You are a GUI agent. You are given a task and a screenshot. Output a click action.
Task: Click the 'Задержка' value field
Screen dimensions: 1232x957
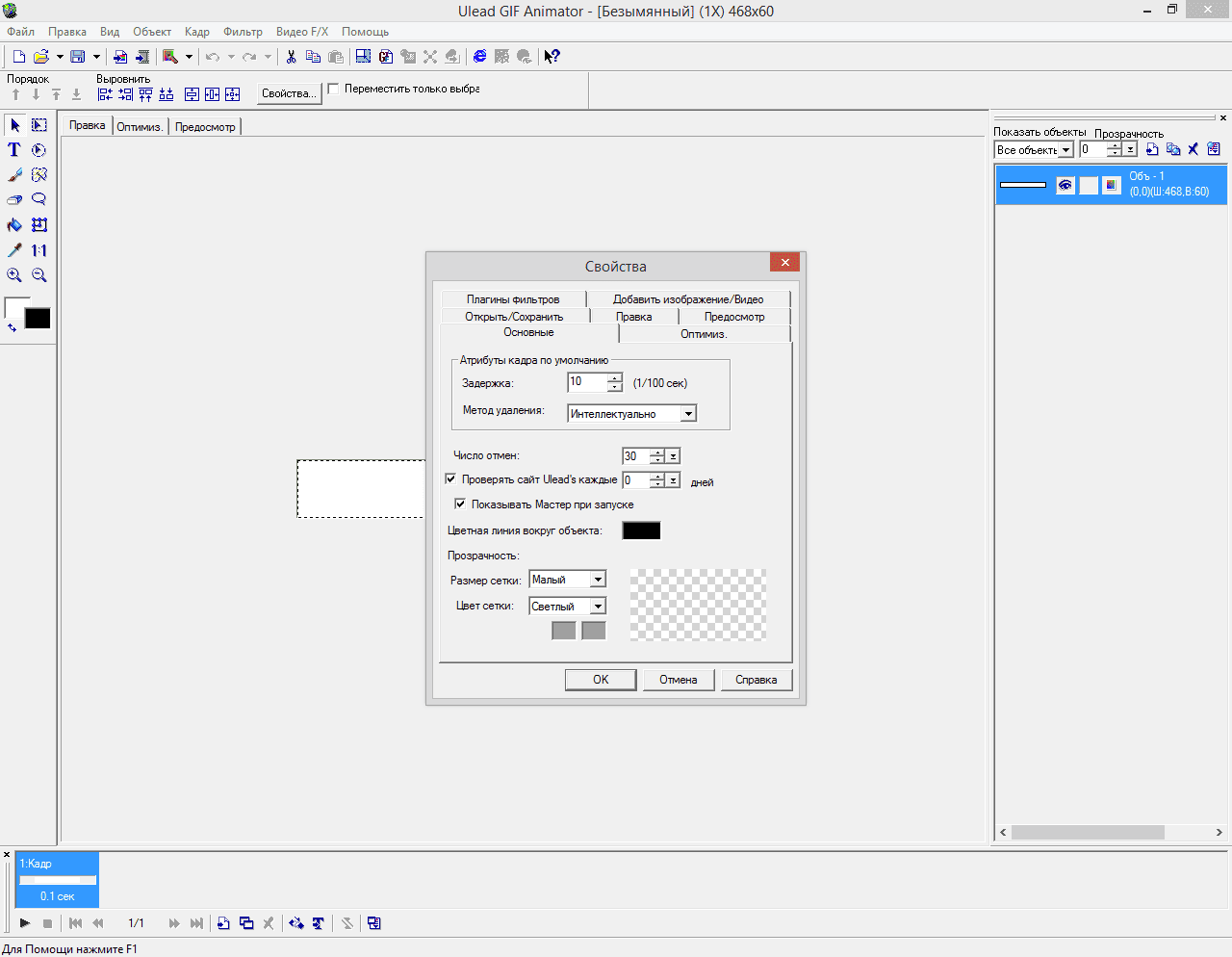click(x=587, y=382)
